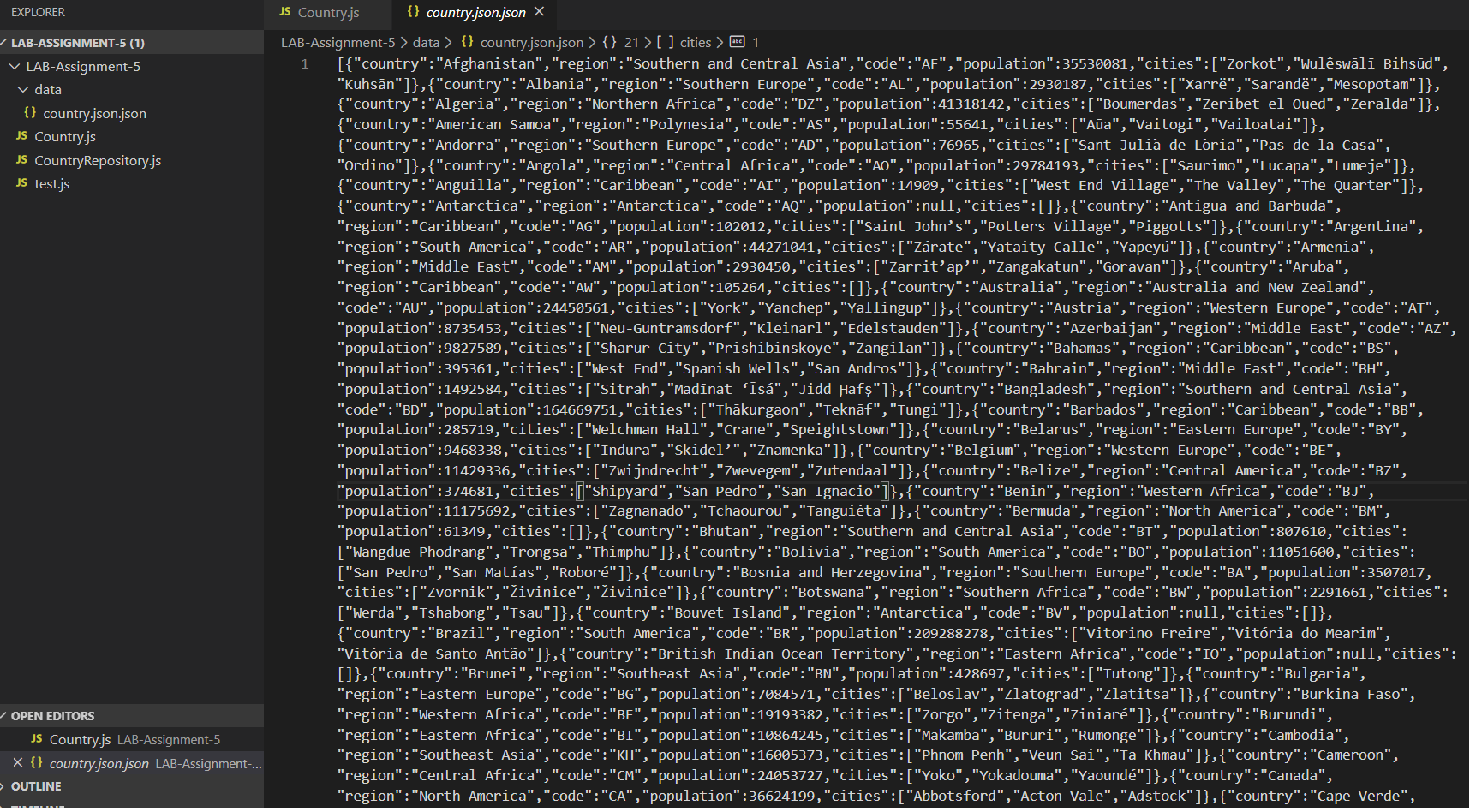This screenshot has height=812, width=1470.
Task: Click the JSON braces icon on the active tab
Action: 414,12
